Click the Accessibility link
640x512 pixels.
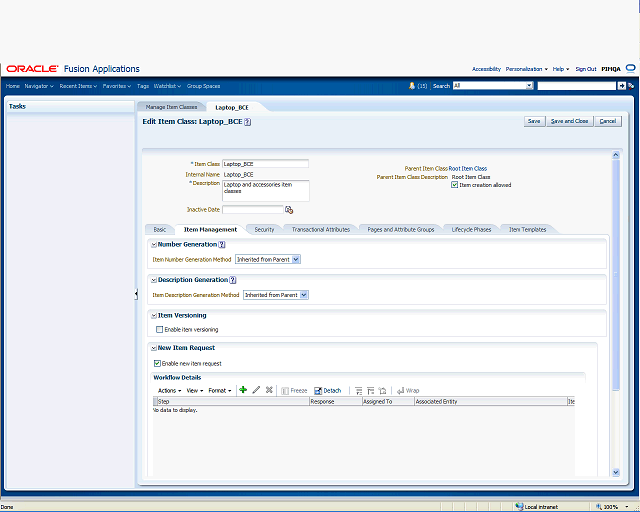click(x=486, y=69)
